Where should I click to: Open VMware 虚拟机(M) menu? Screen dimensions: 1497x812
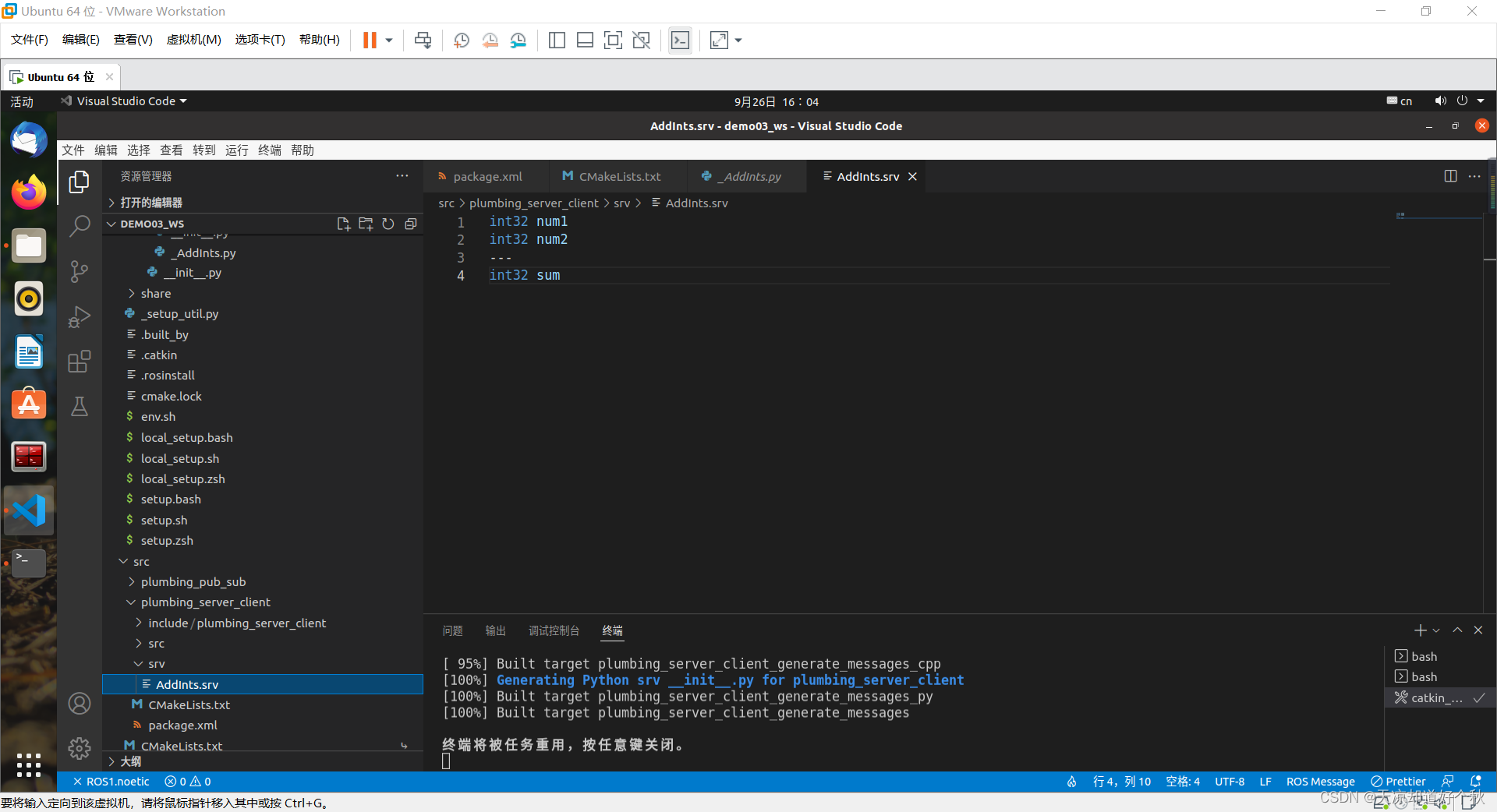click(x=194, y=40)
